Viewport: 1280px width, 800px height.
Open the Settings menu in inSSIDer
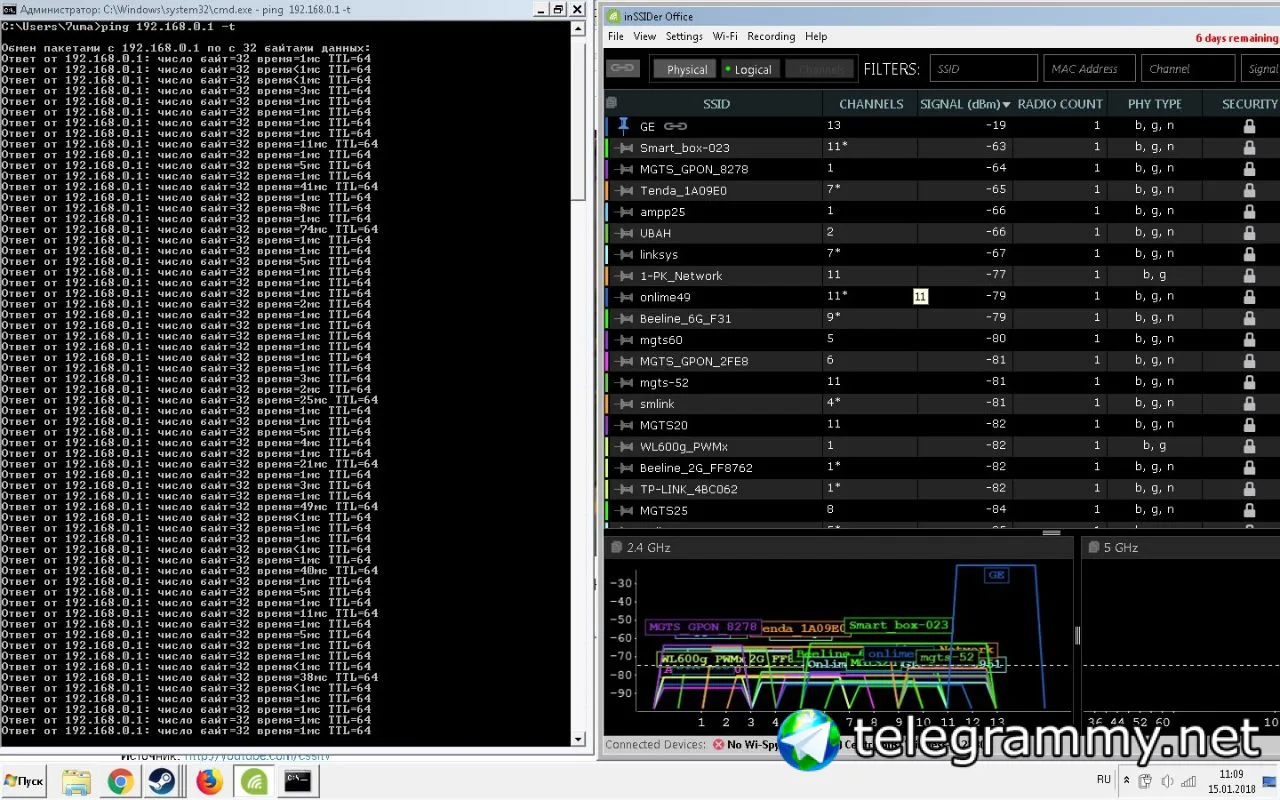[x=684, y=37]
